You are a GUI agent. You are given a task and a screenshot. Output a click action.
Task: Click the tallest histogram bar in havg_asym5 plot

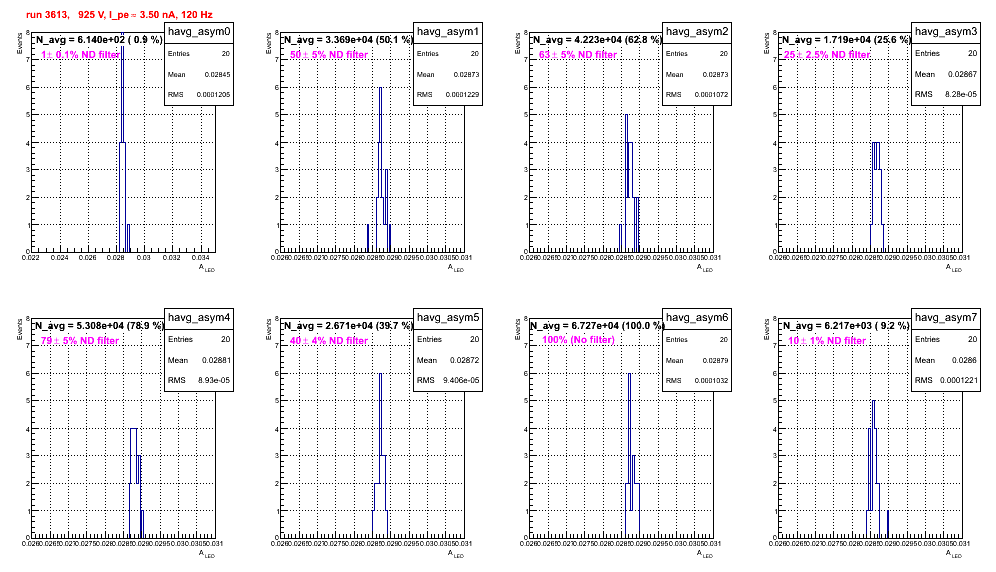coord(380,456)
